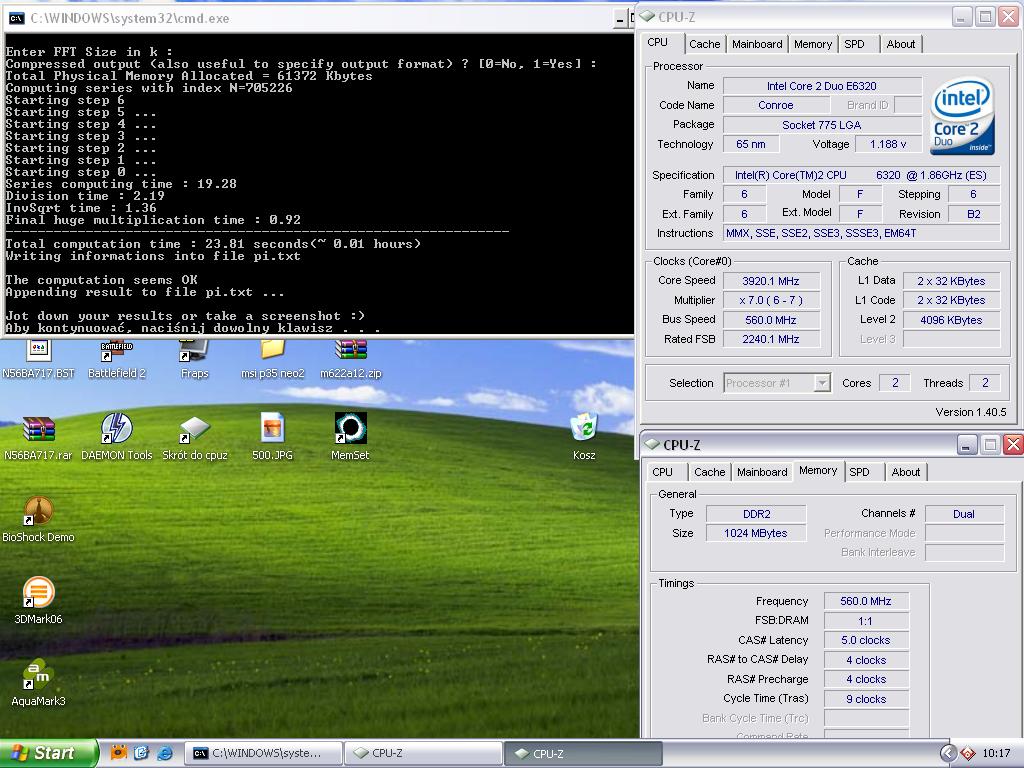Launch the BioShock Demo shortcut
The height and width of the screenshot is (768, 1024).
tap(38, 519)
